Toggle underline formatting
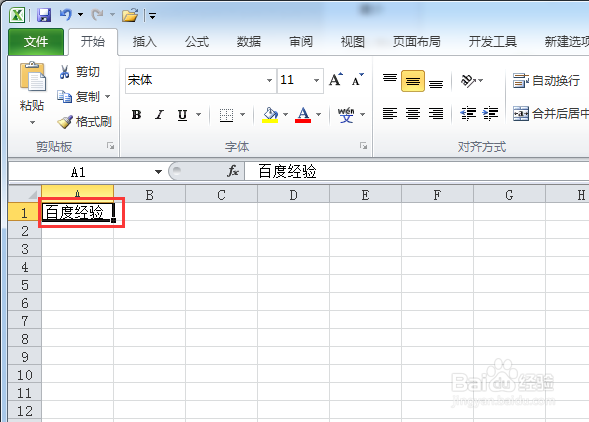 tap(183, 114)
